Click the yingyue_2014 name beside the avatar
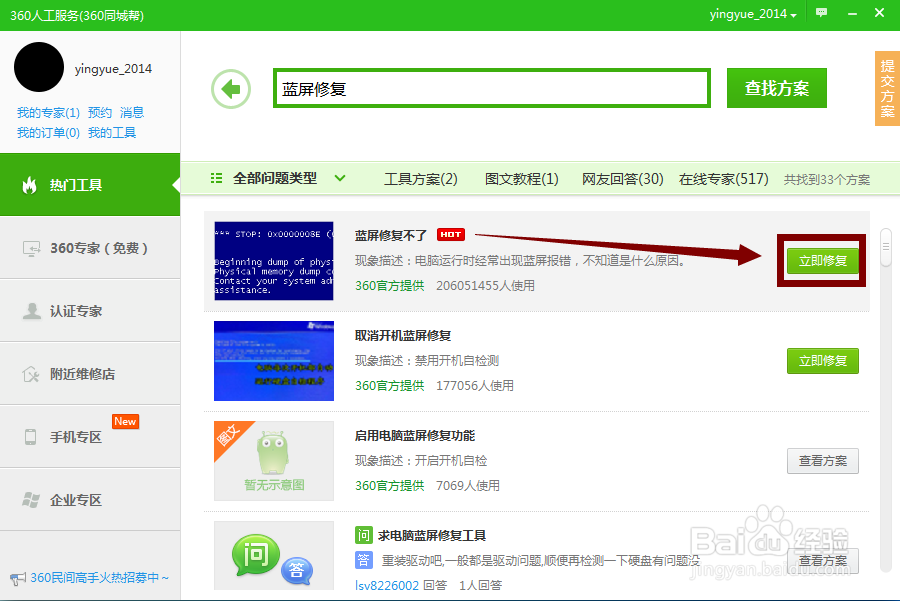The width and height of the screenshot is (900, 601). coord(113,69)
